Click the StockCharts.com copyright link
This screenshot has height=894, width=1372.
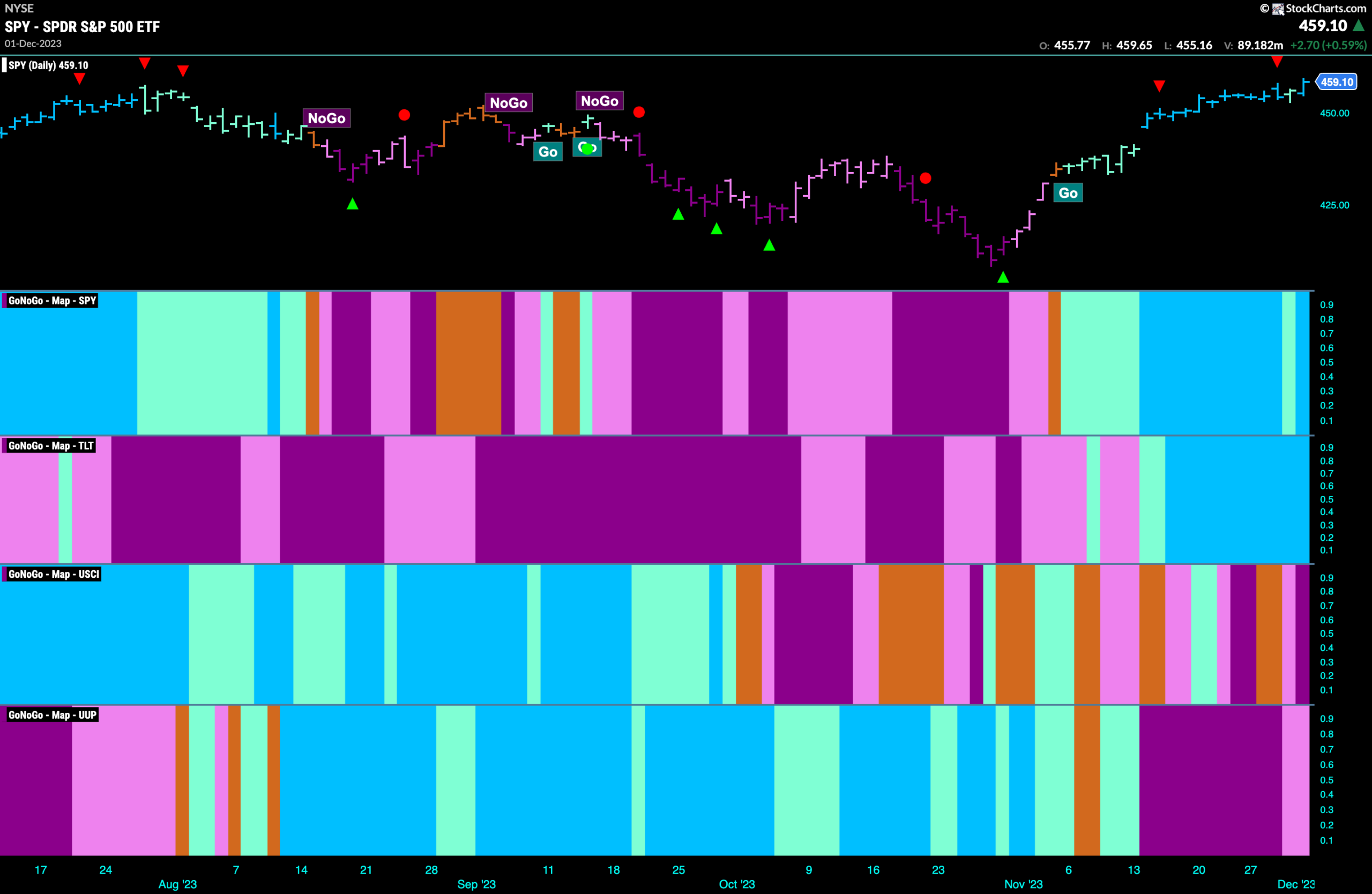coord(1325,8)
